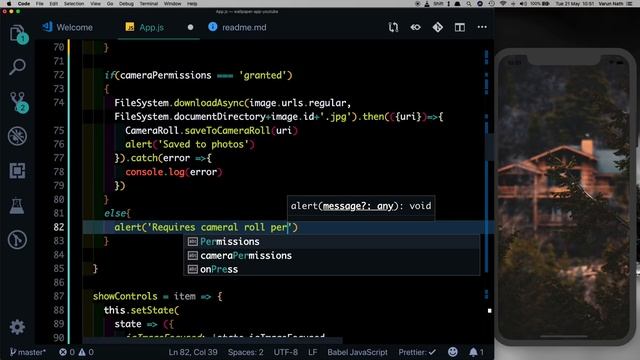Open the Code application menu
This screenshot has width=640, height=360.
click(24, 4)
